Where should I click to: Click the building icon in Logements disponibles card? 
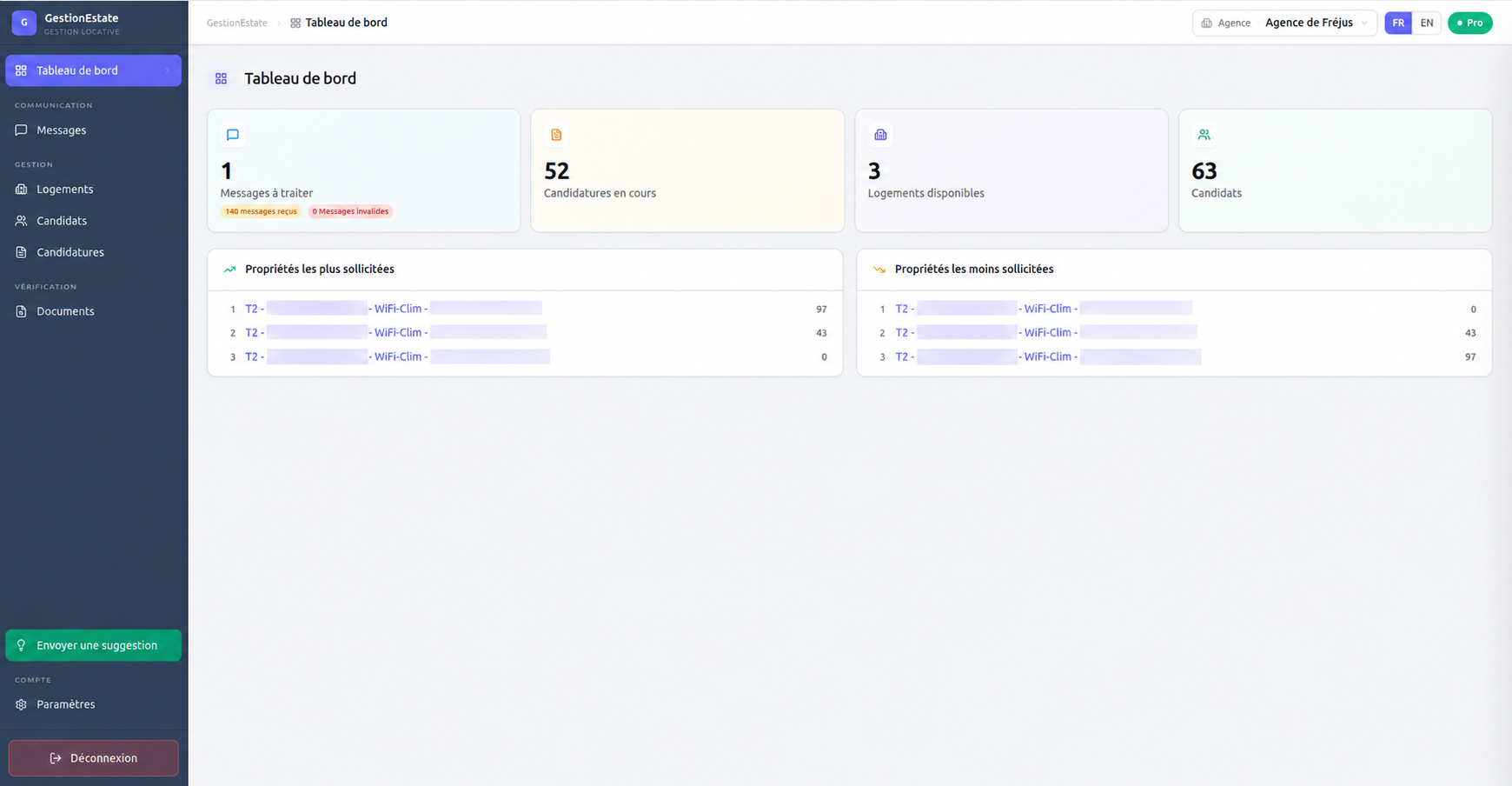(880, 135)
